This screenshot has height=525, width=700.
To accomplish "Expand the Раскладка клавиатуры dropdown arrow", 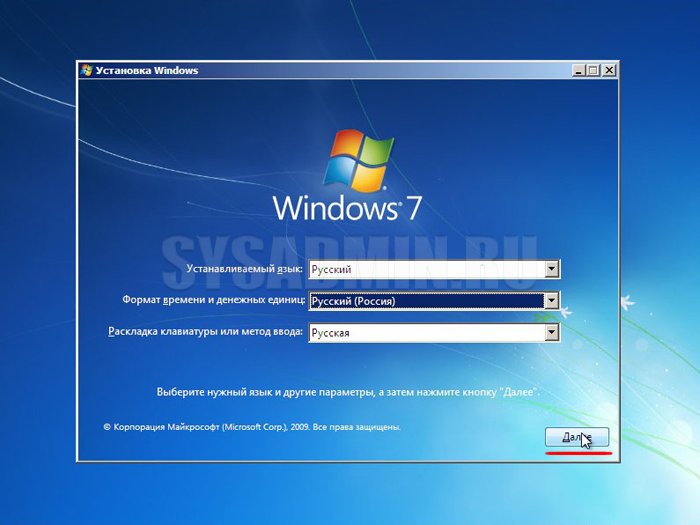I will tap(551, 333).
